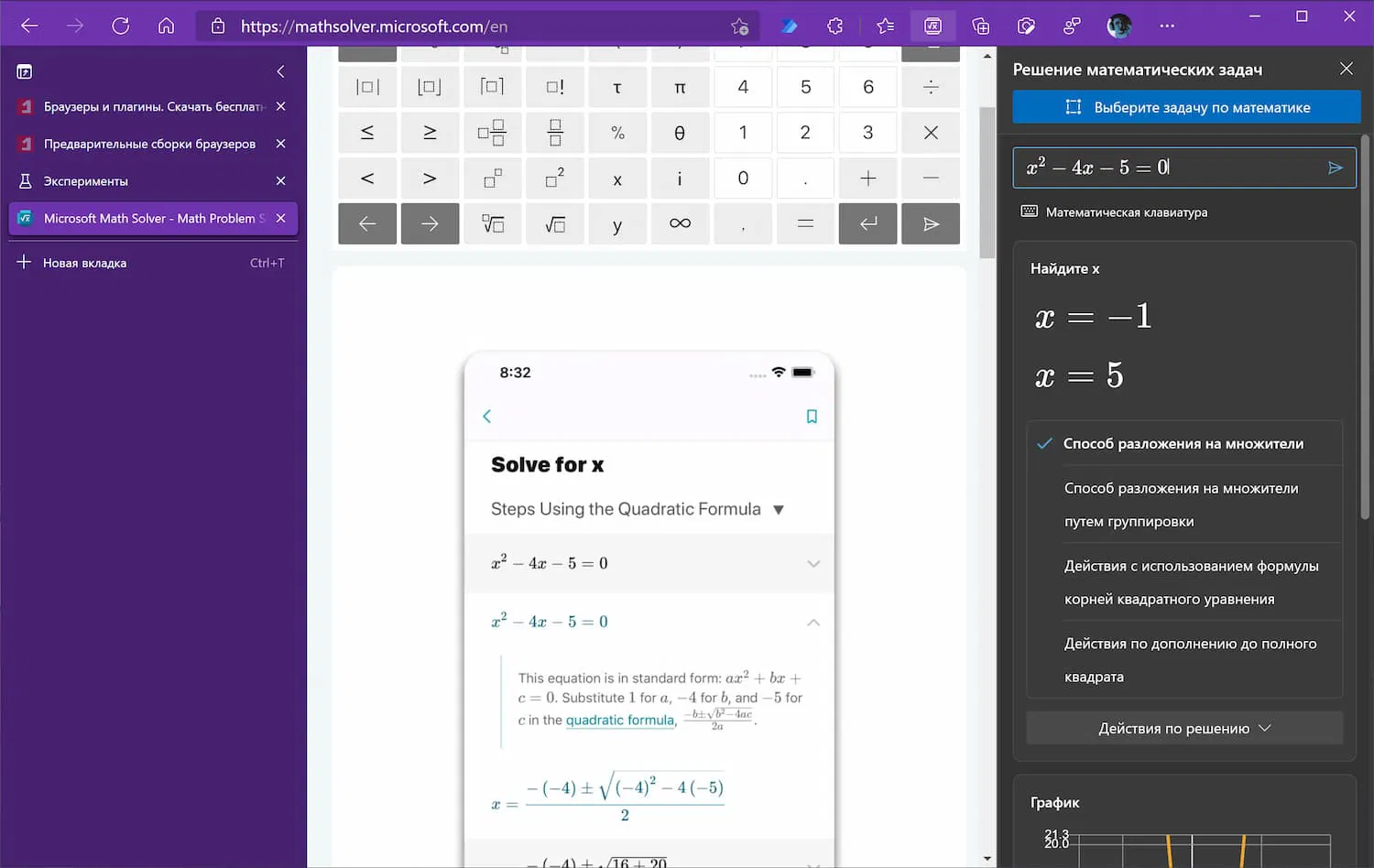1374x868 pixels.
Task: Open the Collections toolbar button
Action: coord(980,26)
